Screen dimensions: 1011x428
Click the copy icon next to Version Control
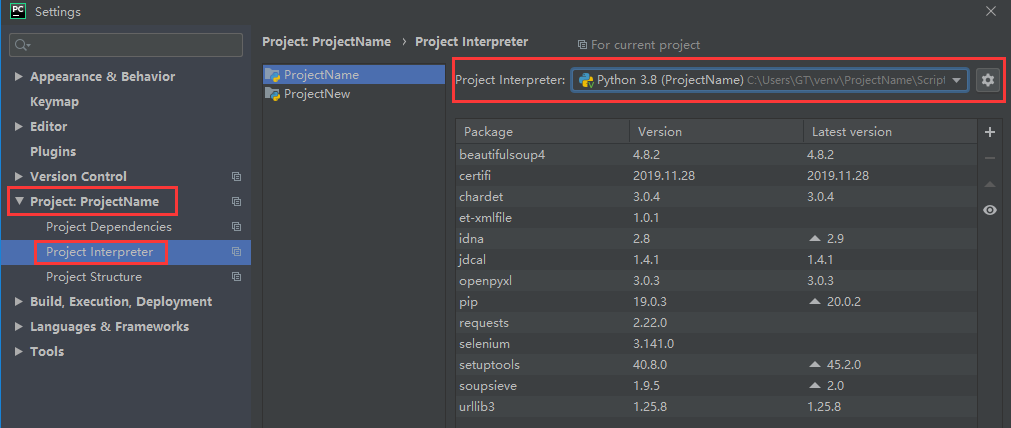(x=237, y=177)
